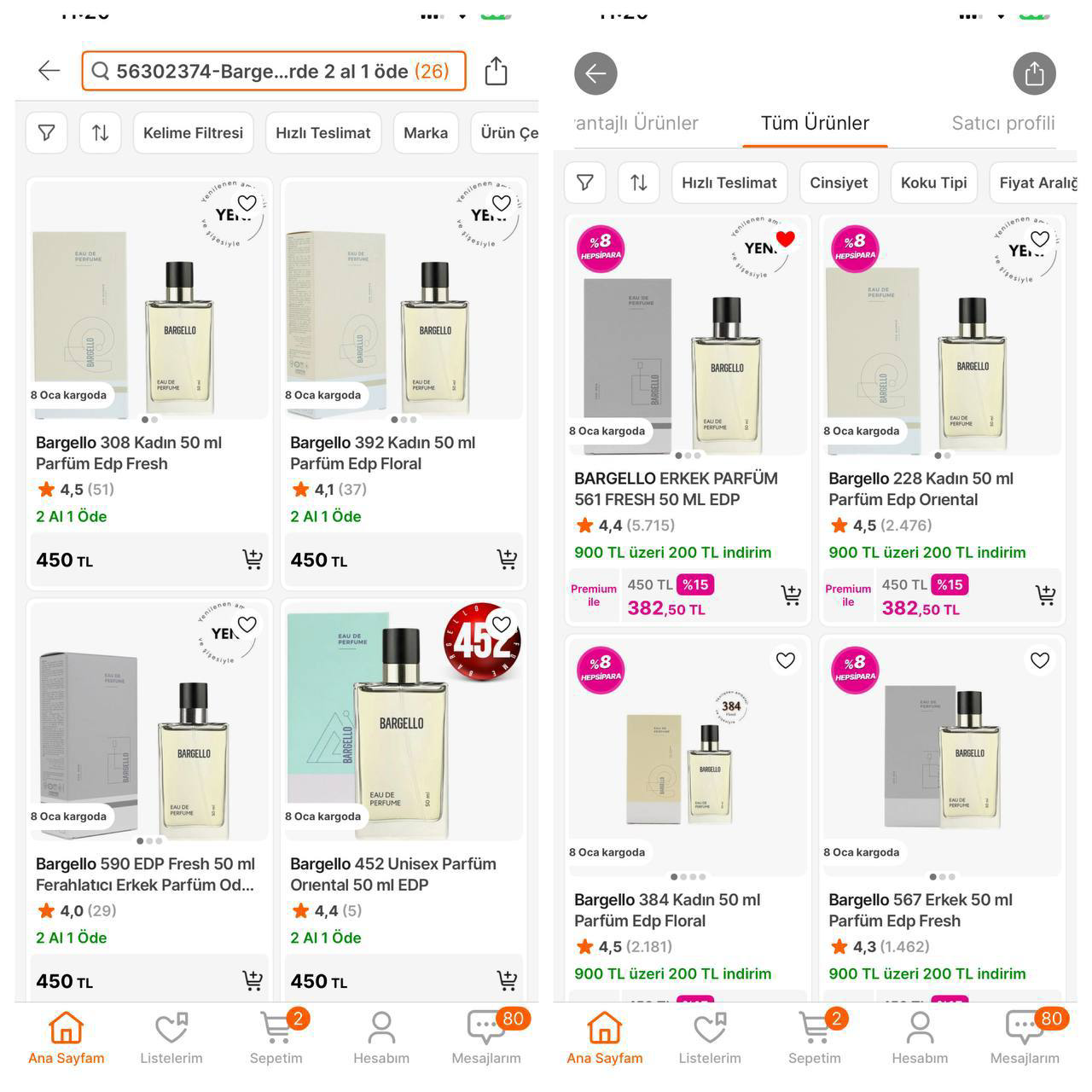
Task: Open sort arrows in right screen
Action: pos(638,183)
